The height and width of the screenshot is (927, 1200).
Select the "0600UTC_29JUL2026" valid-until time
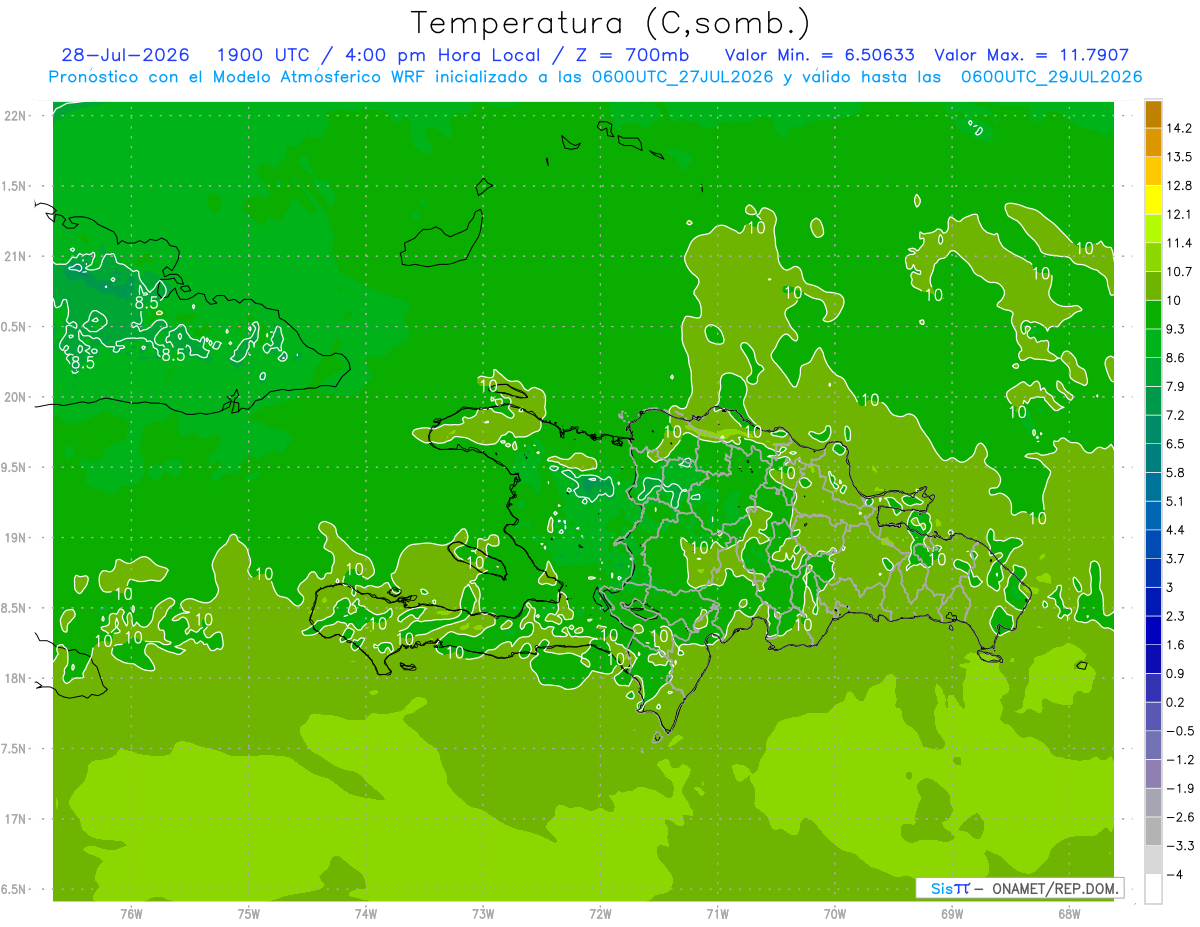pyautogui.click(x=1051, y=77)
